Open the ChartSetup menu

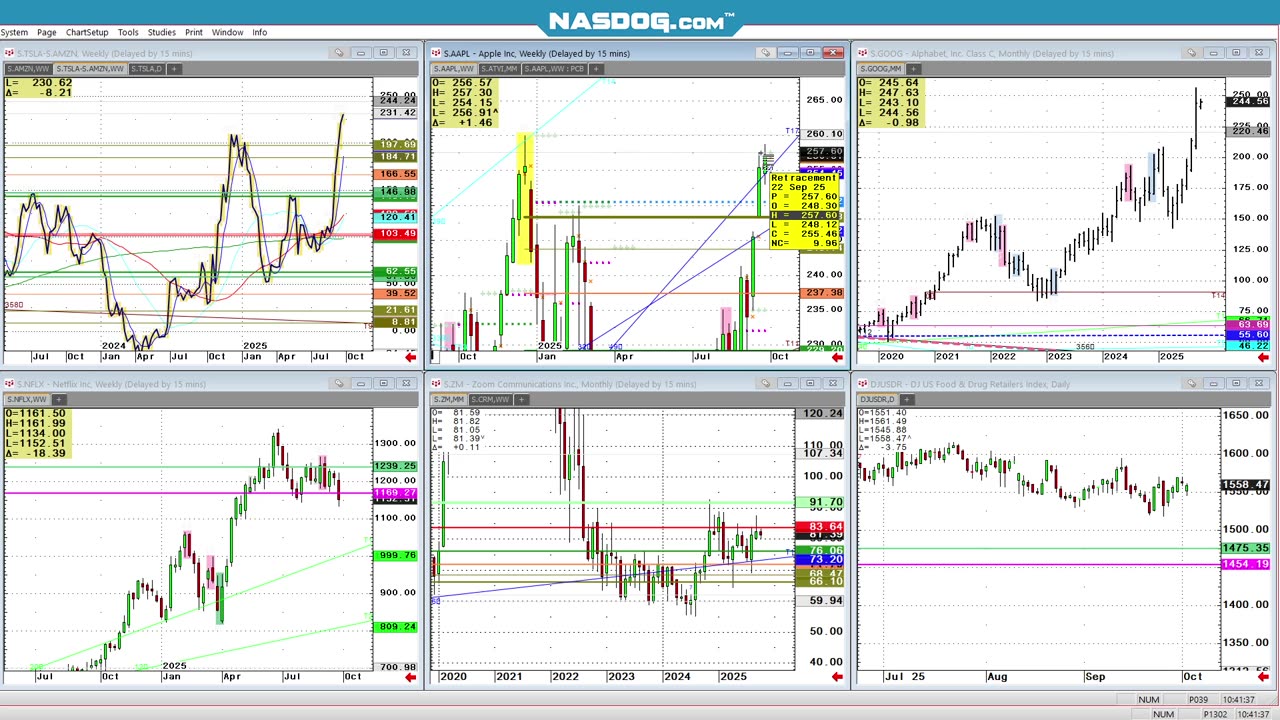(87, 32)
